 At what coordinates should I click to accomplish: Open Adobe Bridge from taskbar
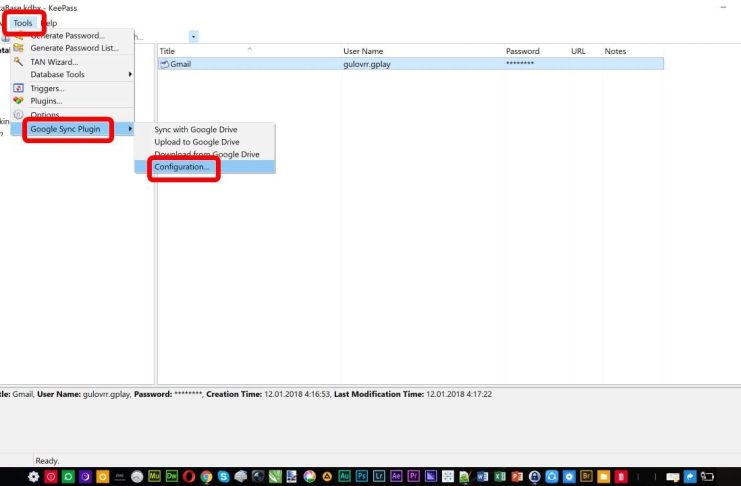[x=586, y=476]
